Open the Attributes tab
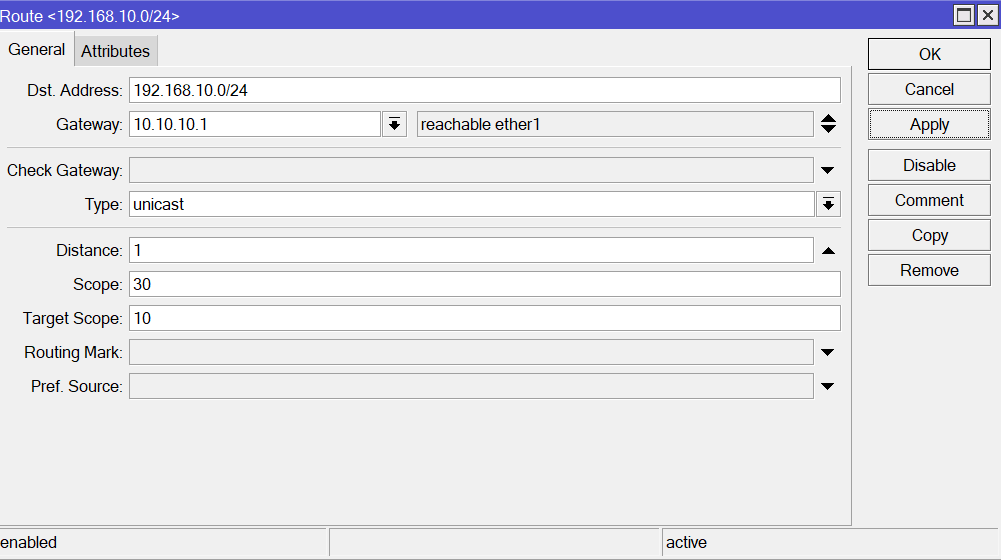This screenshot has height=560, width=1001. [116, 51]
